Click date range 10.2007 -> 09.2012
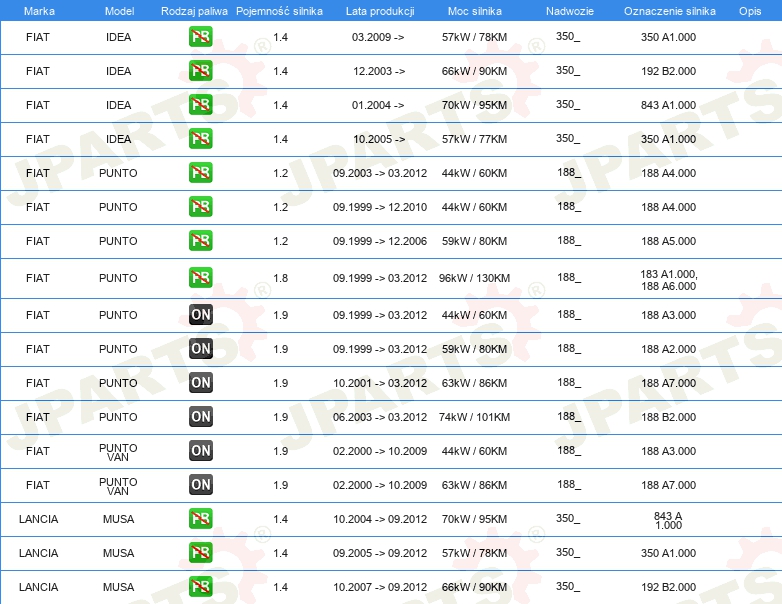This screenshot has width=782, height=604. (380, 587)
